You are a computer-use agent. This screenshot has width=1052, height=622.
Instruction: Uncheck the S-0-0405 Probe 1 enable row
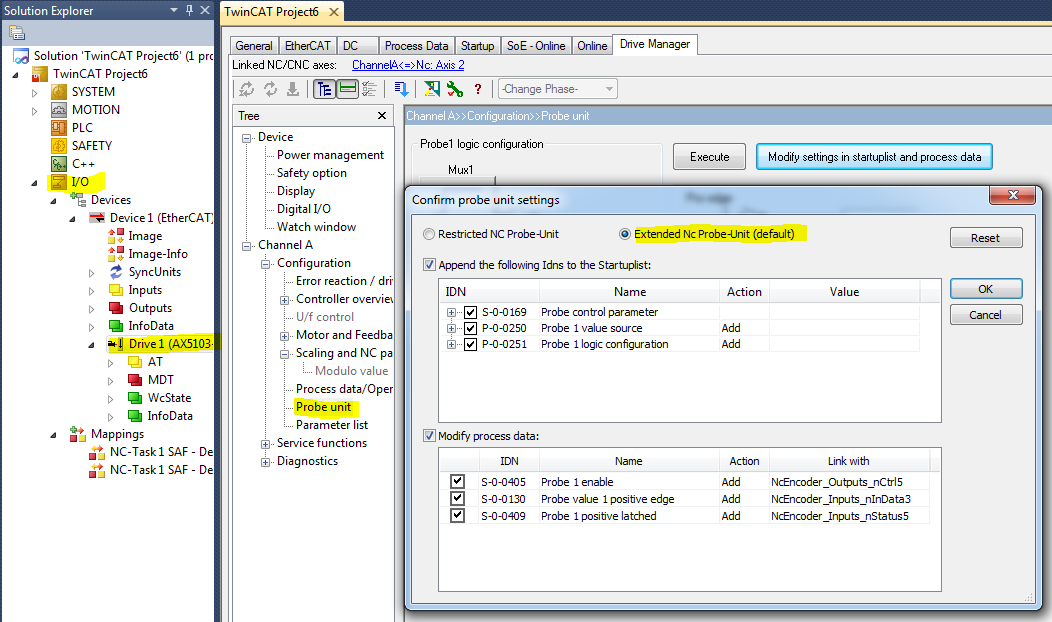point(458,482)
